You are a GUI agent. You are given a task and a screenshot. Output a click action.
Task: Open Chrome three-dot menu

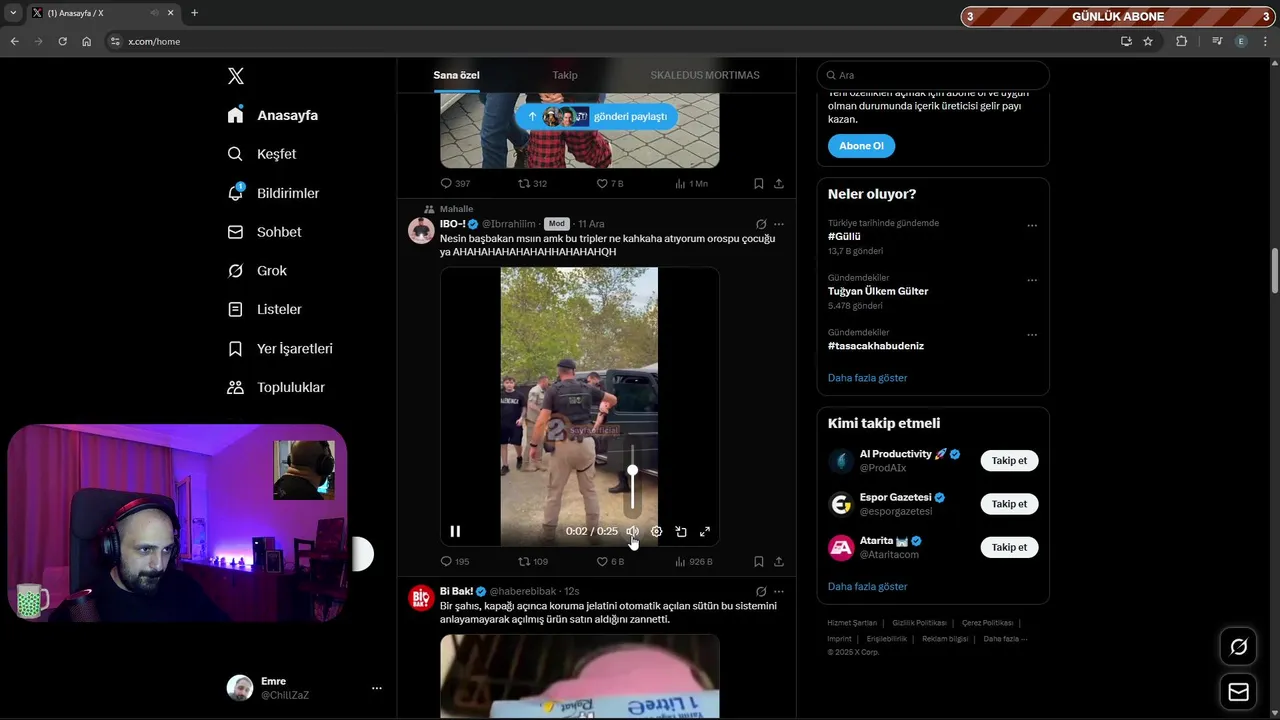(1266, 41)
